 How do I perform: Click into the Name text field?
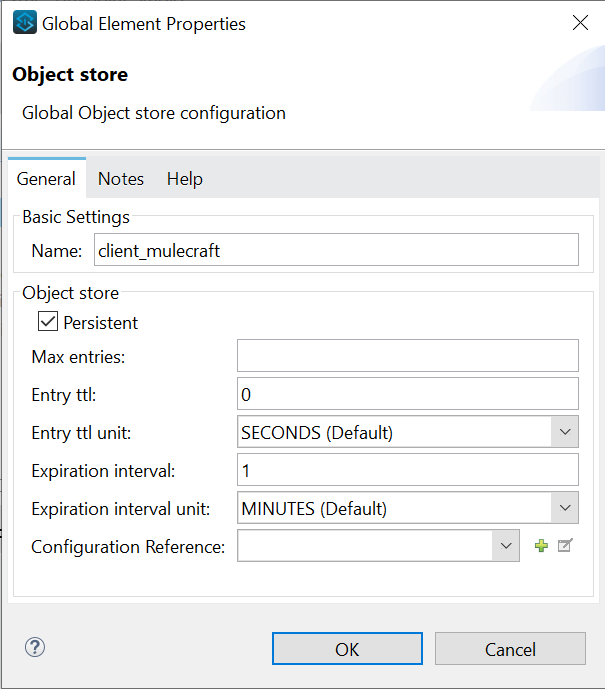(x=335, y=250)
